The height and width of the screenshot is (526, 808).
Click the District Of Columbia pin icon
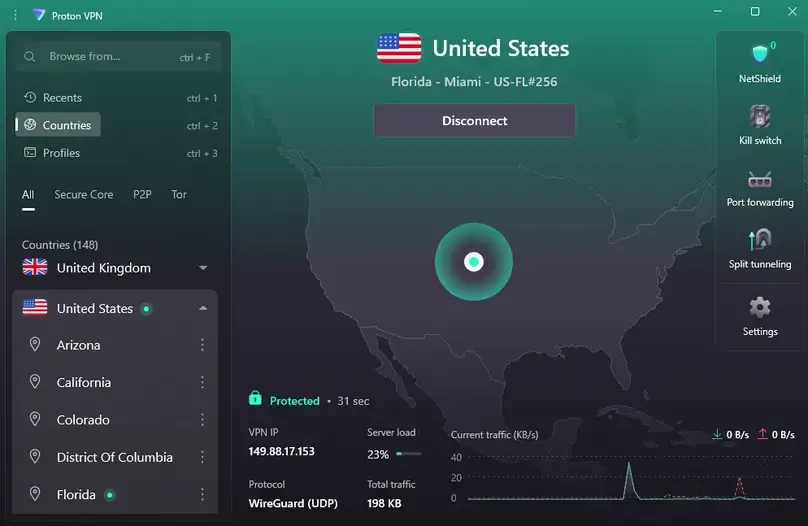pyautogui.click(x=35, y=456)
